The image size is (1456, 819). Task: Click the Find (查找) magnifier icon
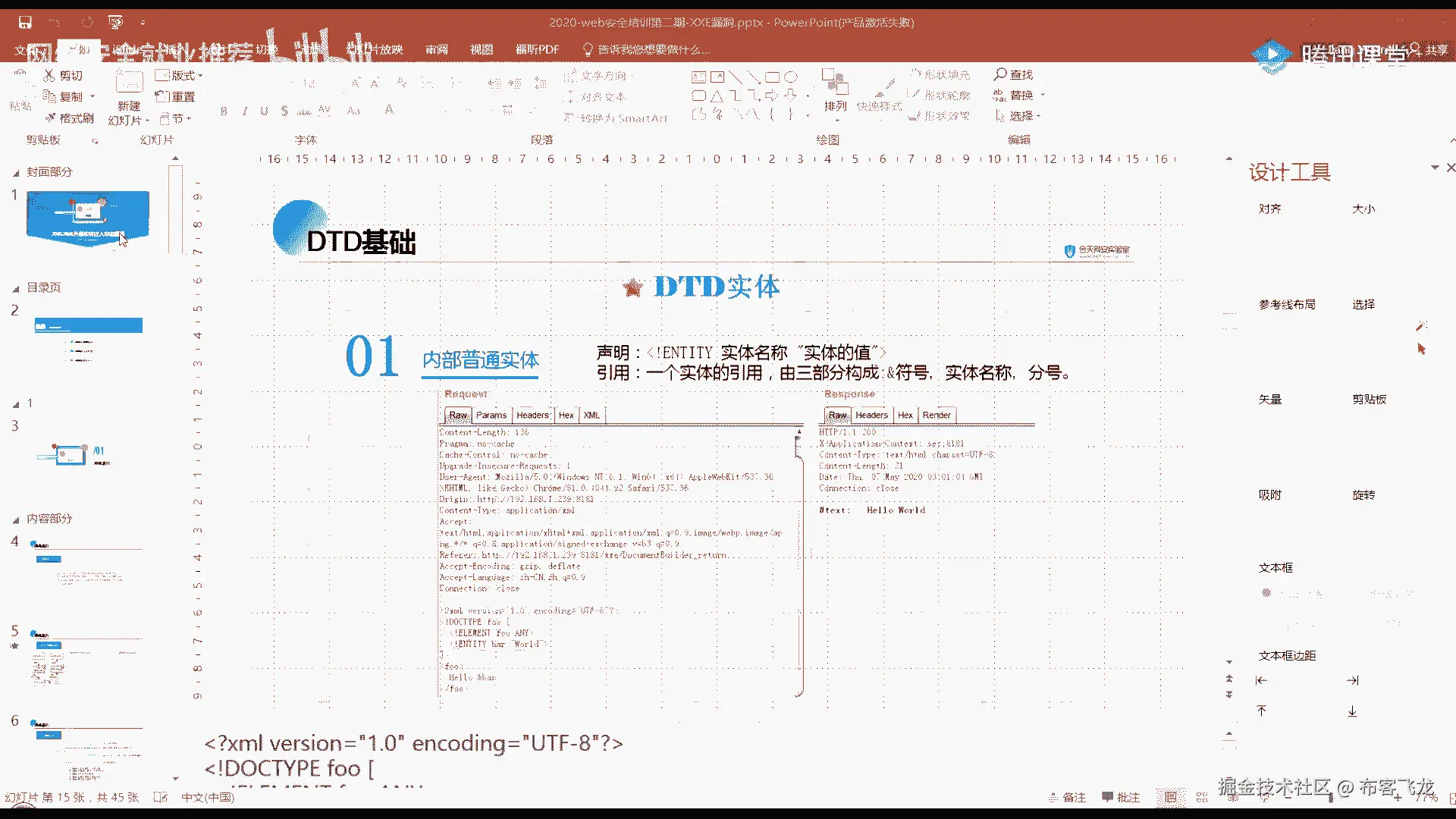coord(1000,74)
